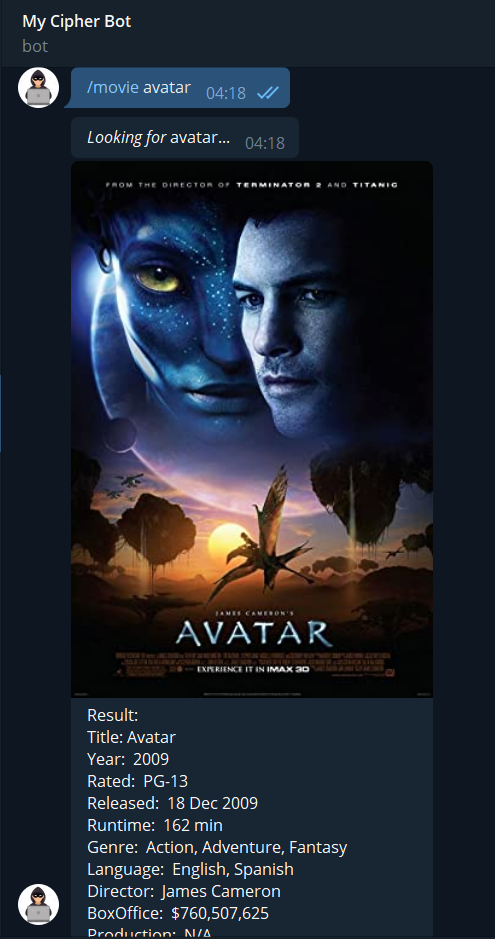Viewport: 495px width, 939px height.
Task: Click the double-check read receipt icon
Action: tap(268, 93)
